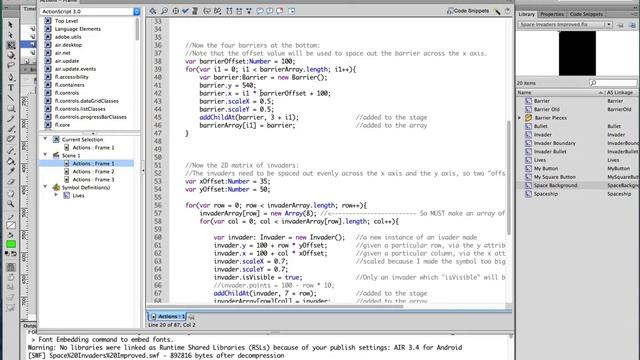Select Actions : Frame 1 under Current Selection
The height and width of the screenshot is (360, 640).
pyautogui.click(x=93, y=147)
